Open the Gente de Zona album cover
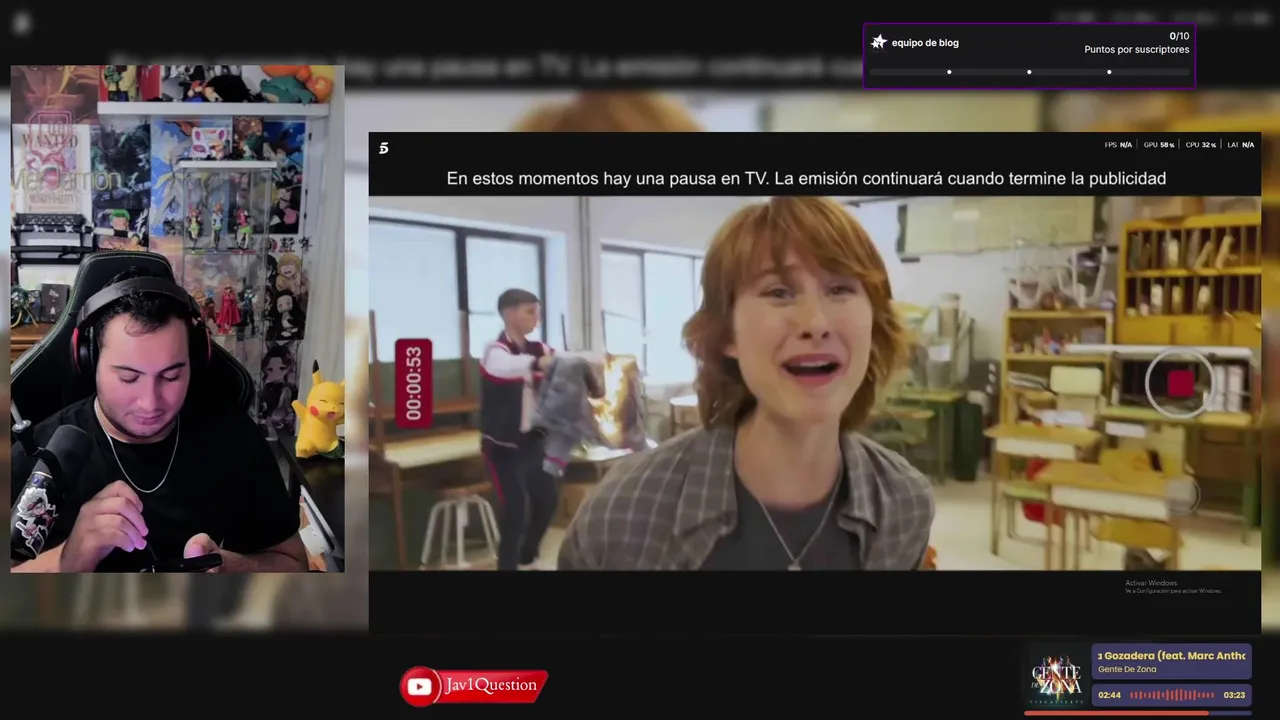 pos(1056,676)
